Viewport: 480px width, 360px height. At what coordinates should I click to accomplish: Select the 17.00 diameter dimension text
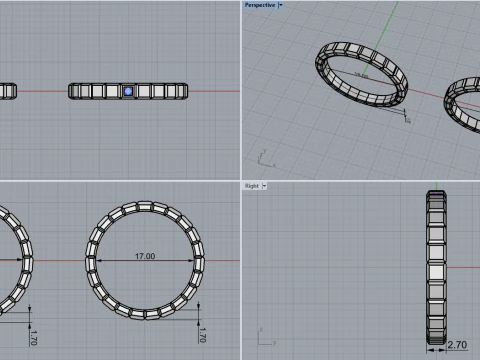tap(145, 256)
